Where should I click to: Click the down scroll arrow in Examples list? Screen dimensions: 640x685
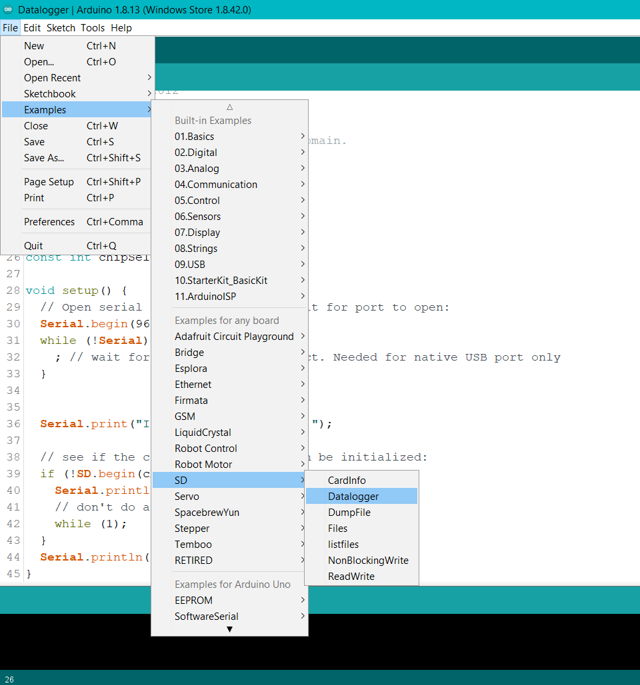coord(230,629)
